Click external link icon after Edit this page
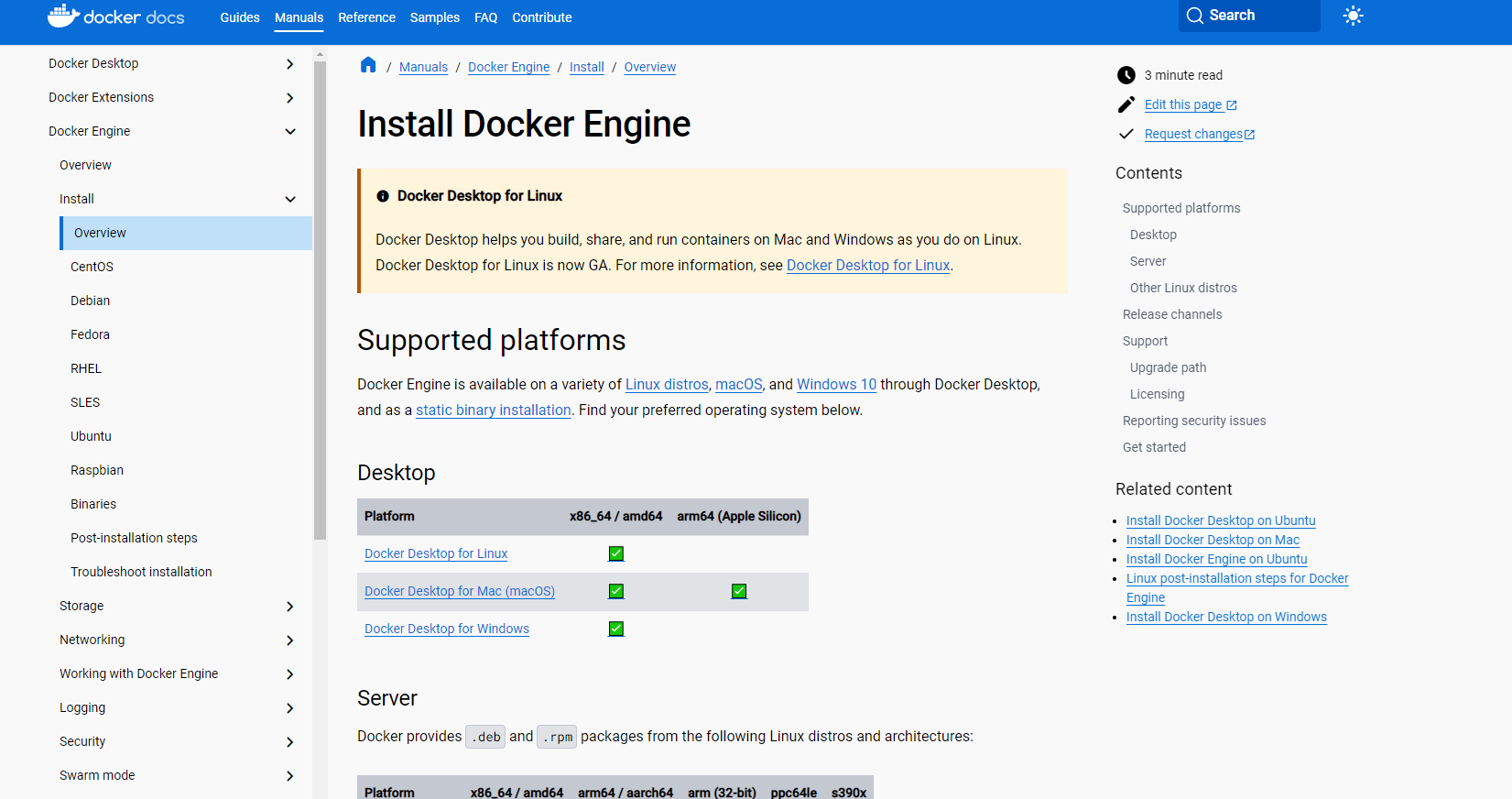The image size is (1512, 799). (1232, 105)
